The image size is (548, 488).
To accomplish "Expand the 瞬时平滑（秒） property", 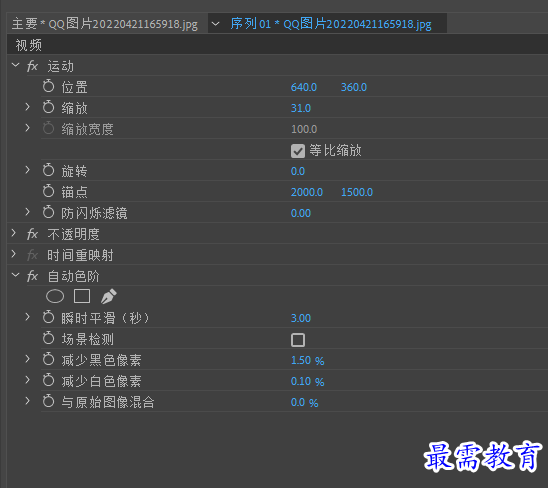I will coord(28,317).
